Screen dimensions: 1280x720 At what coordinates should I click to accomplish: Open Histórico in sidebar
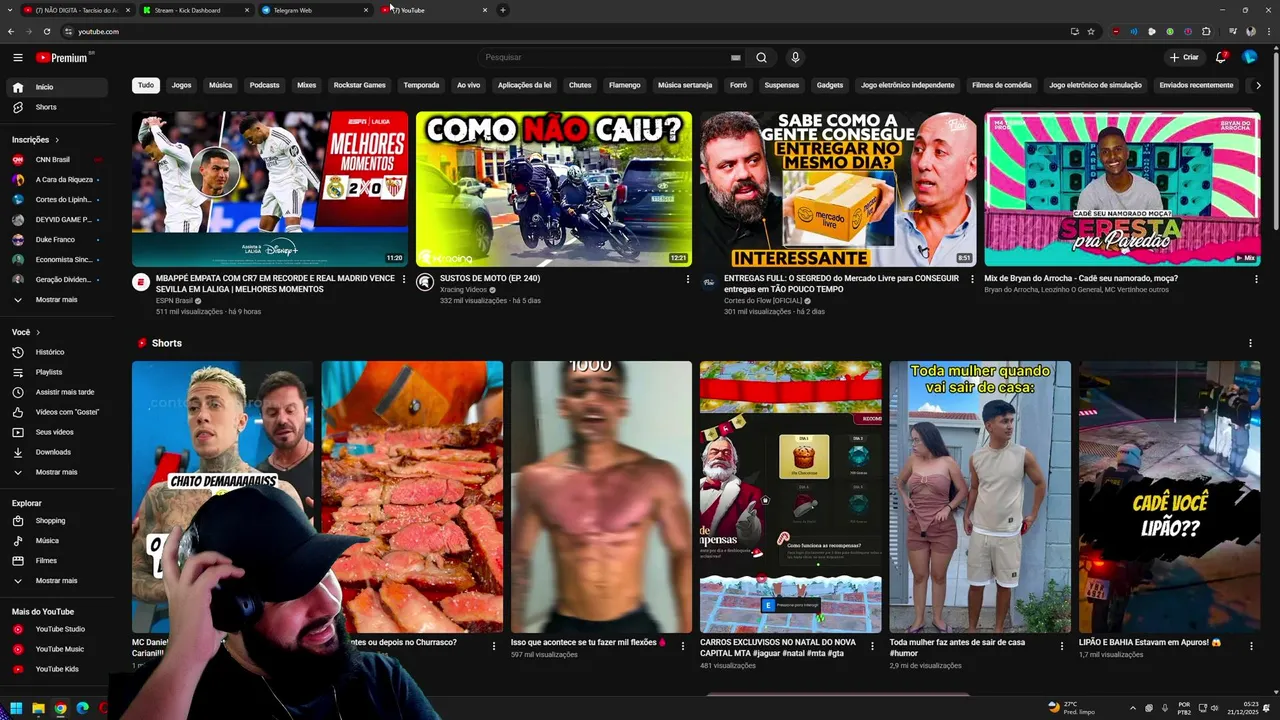[x=59, y=352]
